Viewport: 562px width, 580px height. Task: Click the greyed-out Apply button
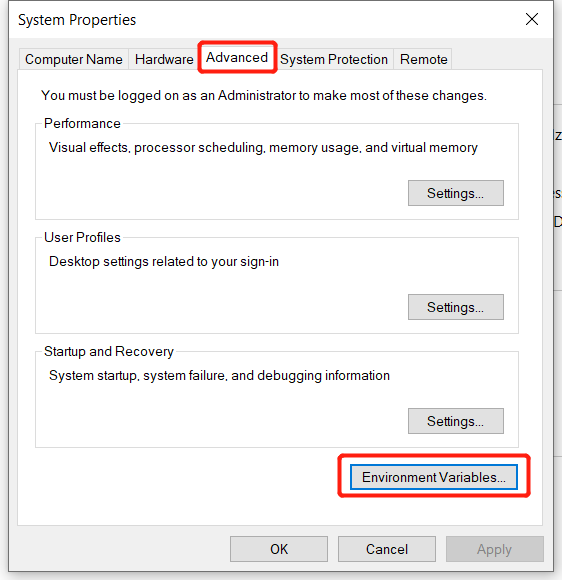coord(495,549)
